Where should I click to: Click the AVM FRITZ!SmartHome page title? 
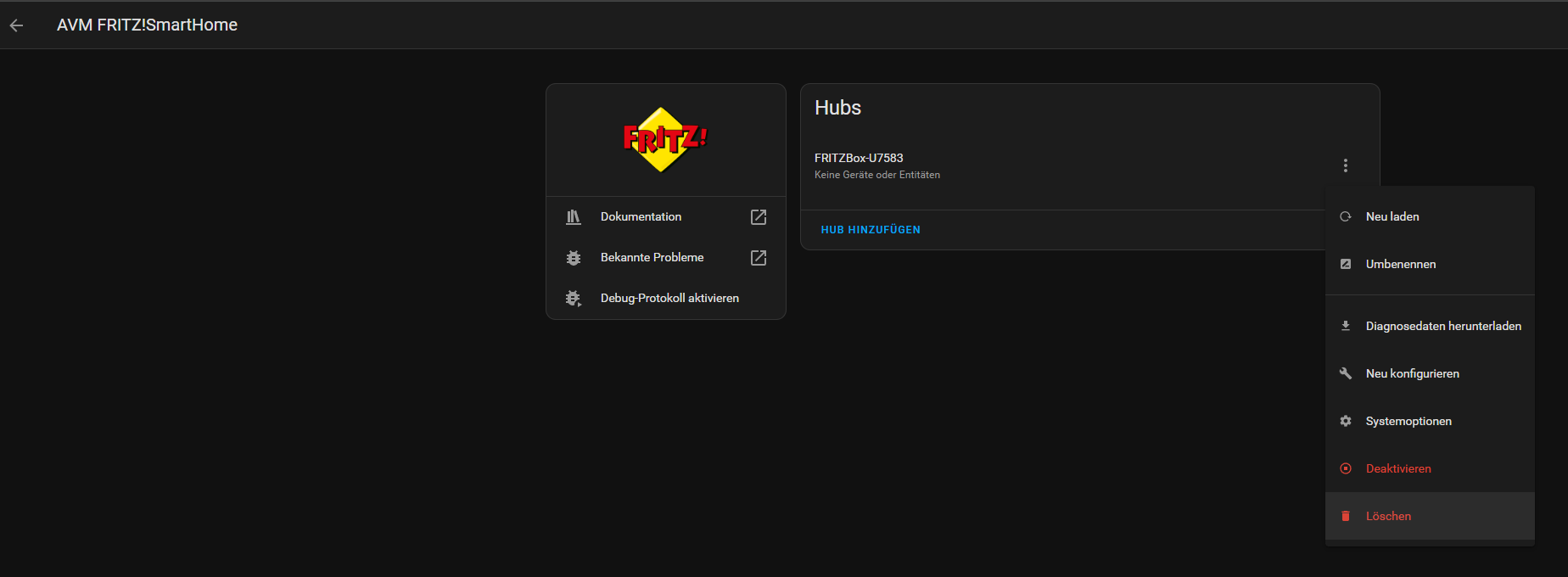tap(147, 25)
